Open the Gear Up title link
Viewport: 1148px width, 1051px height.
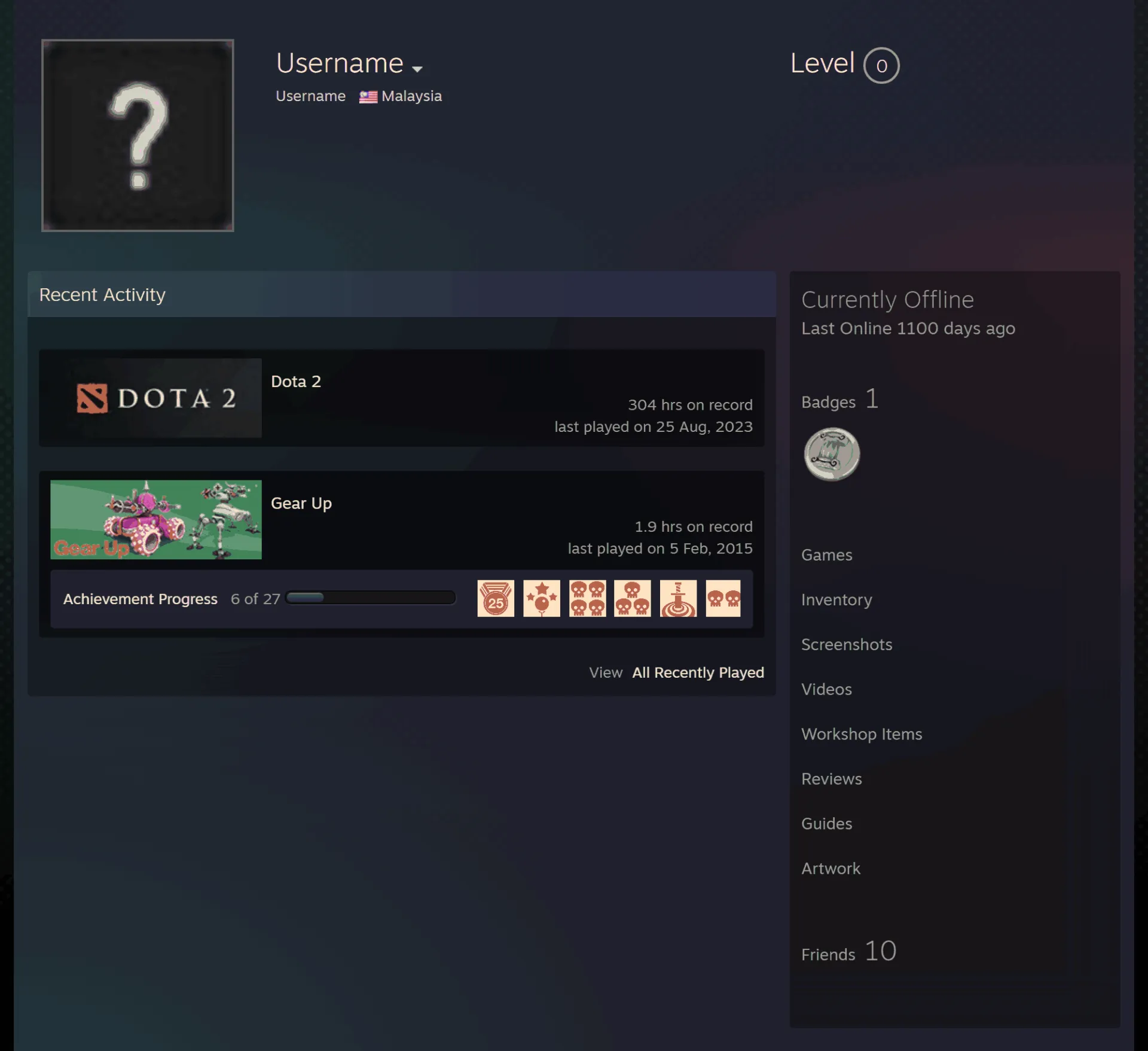click(x=301, y=504)
